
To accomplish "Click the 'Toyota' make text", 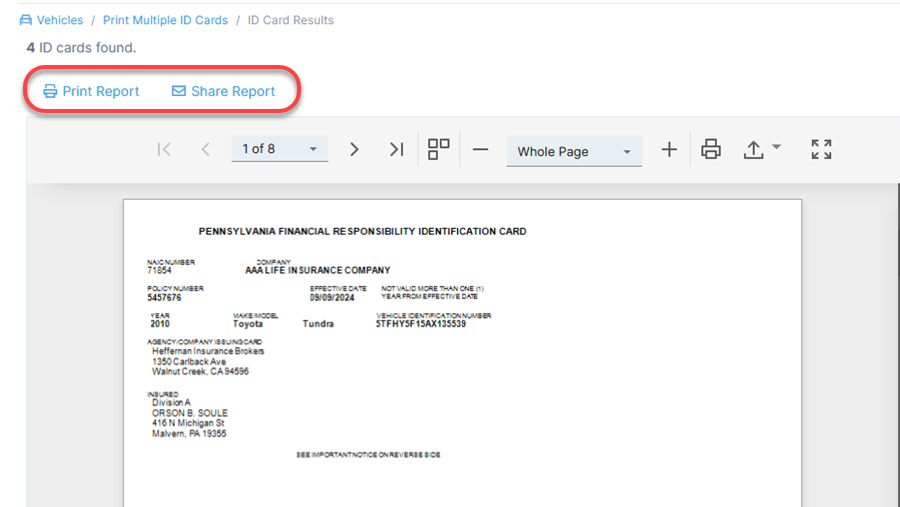I will pyautogui.click(x=248, y=324).
